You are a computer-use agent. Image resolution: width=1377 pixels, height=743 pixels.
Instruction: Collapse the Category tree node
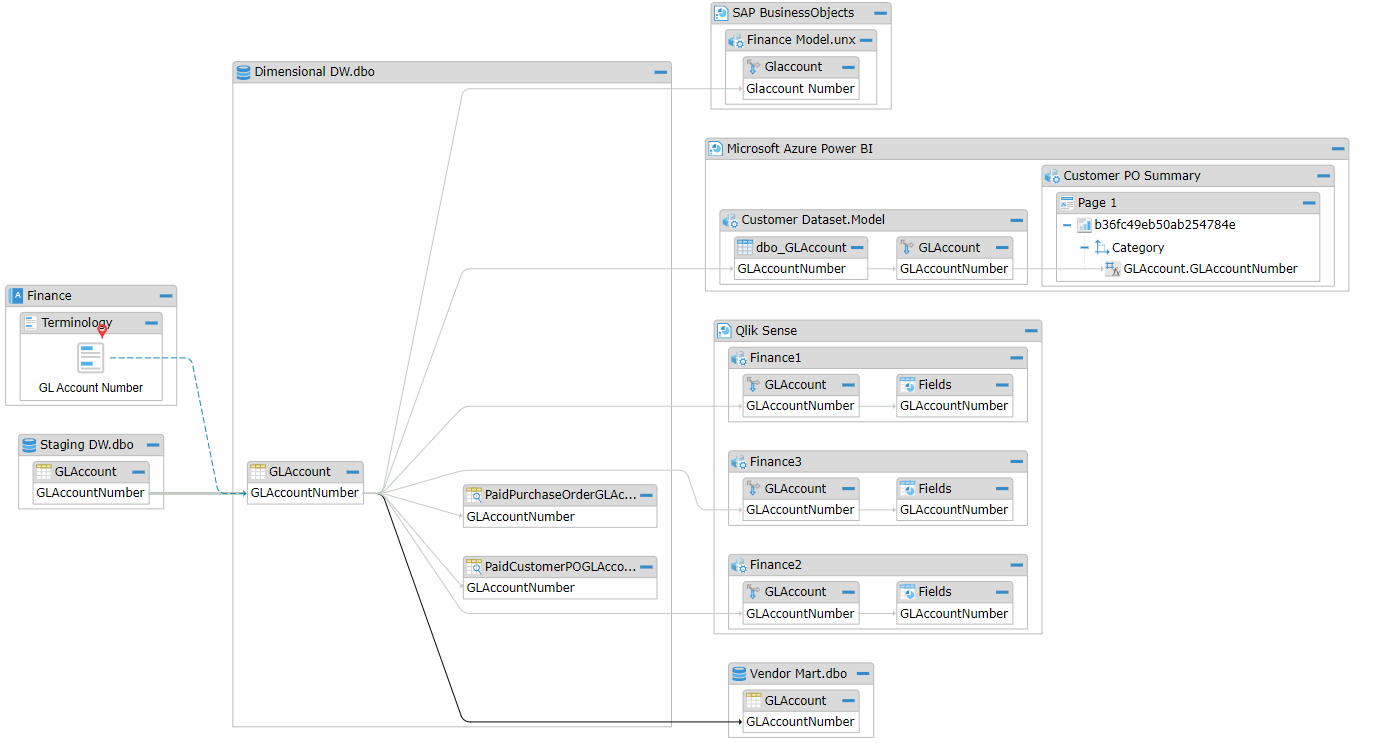[1084, 247]
